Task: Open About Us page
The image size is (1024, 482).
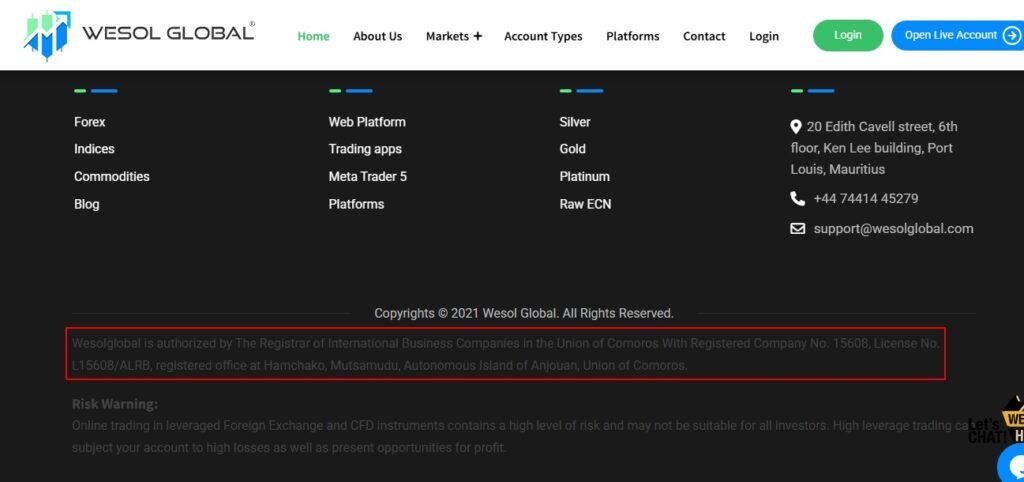Action: point(377,37)
